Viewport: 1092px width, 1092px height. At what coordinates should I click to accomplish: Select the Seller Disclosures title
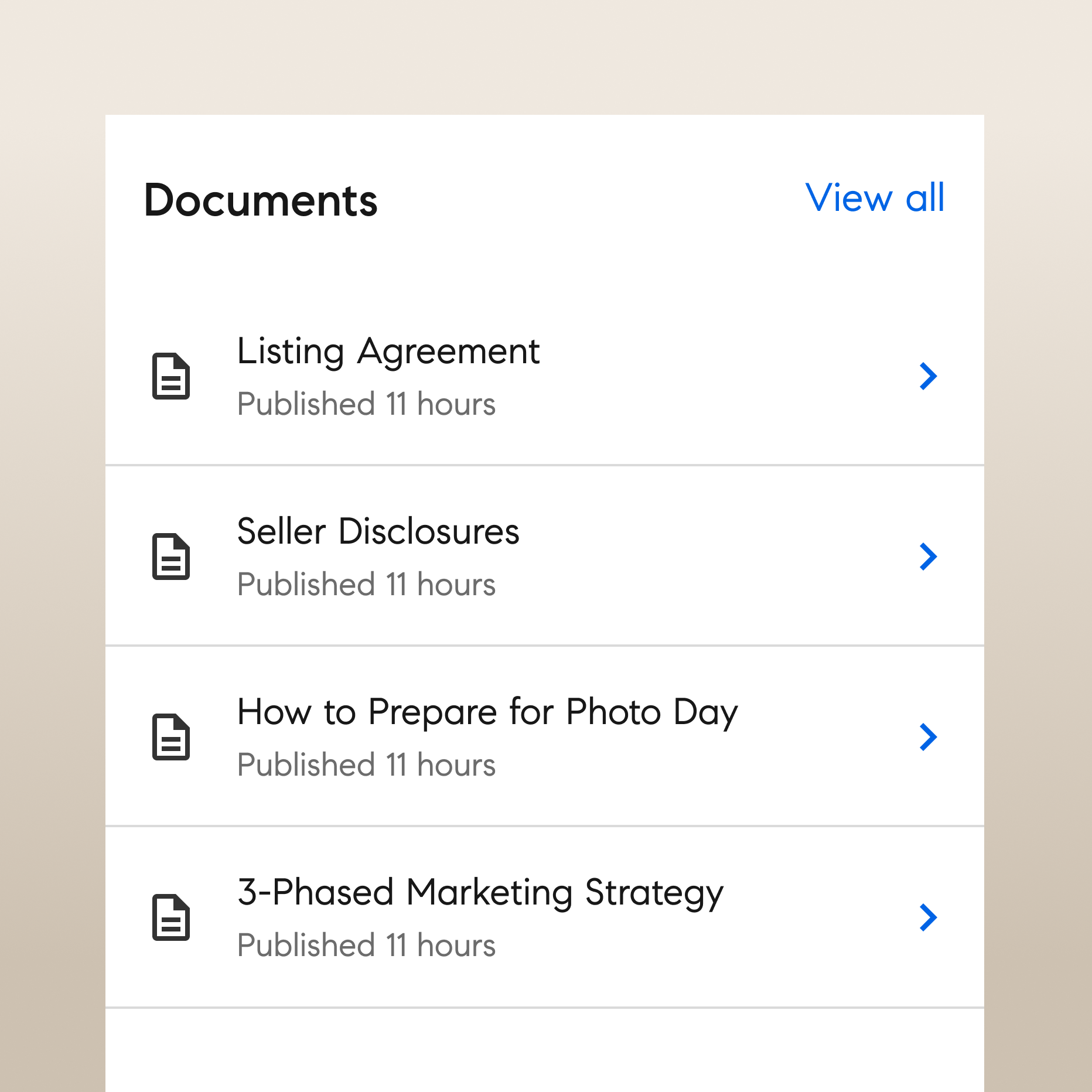point(378,532)
